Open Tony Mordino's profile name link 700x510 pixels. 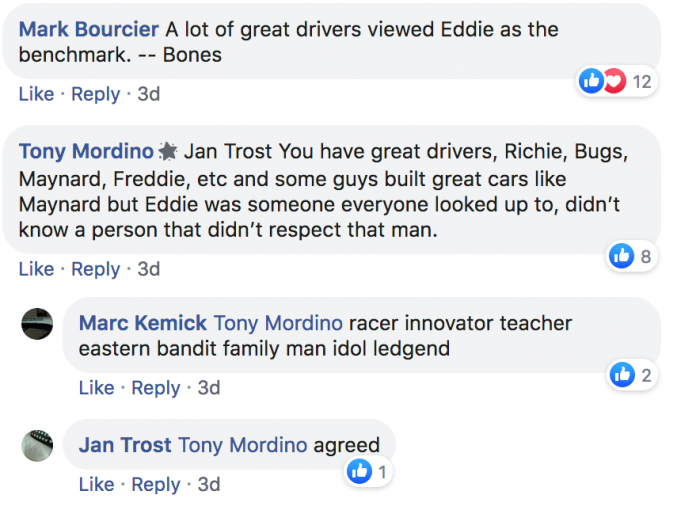[x=86, y=151]
